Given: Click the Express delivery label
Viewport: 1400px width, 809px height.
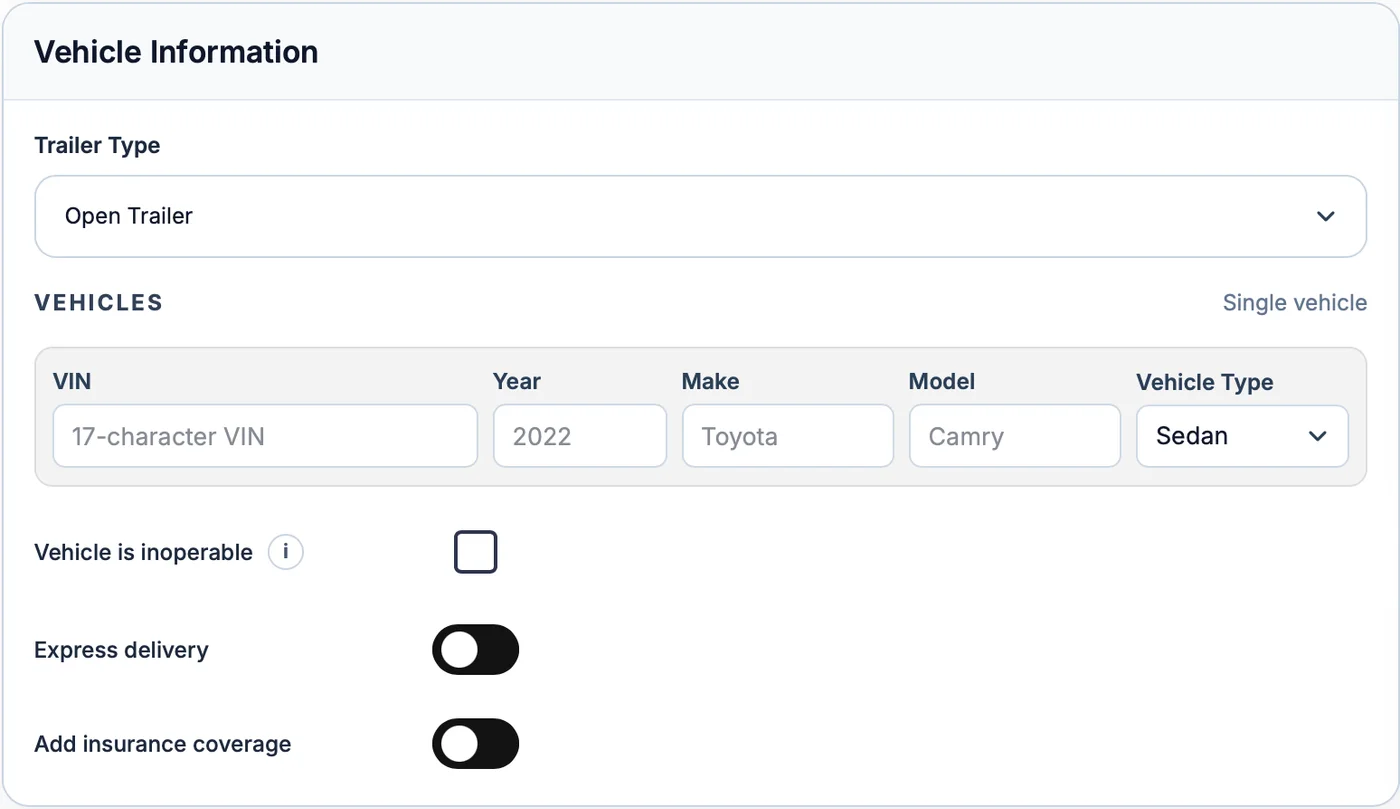Looking at the screenshot, I should (x=121, y=650).
